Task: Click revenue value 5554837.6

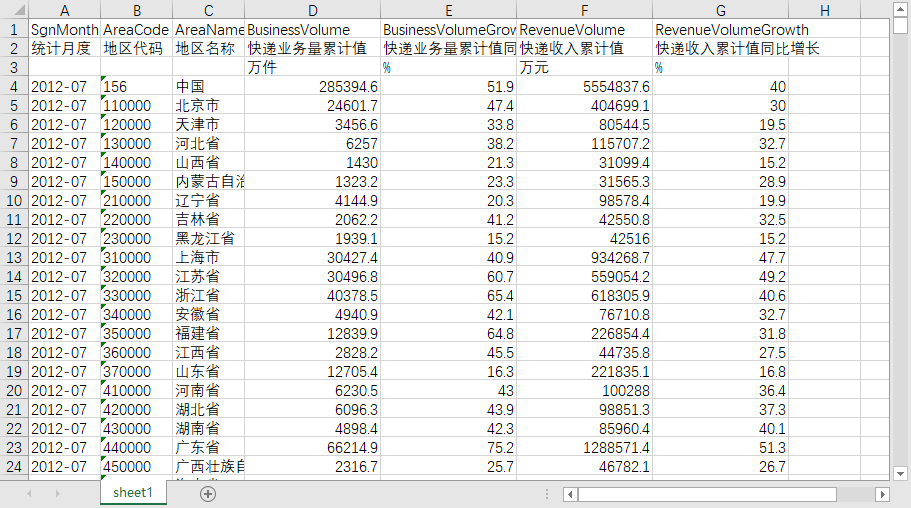Action: click(584, 87)
